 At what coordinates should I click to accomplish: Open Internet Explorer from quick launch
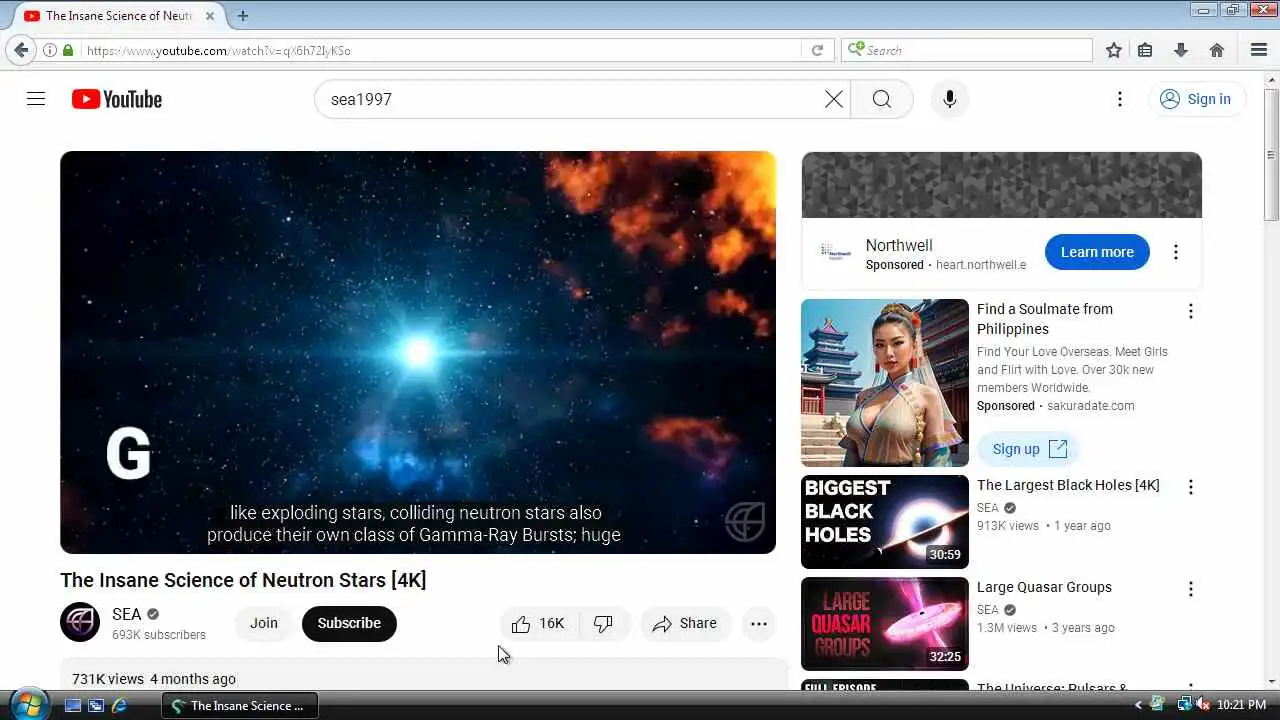tap(119, 705)
